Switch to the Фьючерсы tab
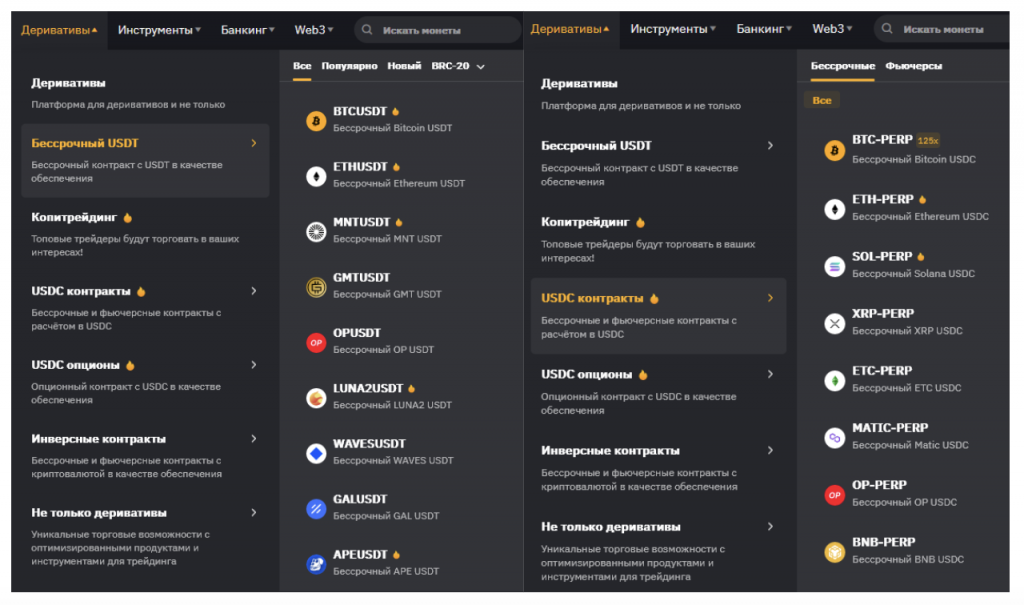 (x=914, y=66)
